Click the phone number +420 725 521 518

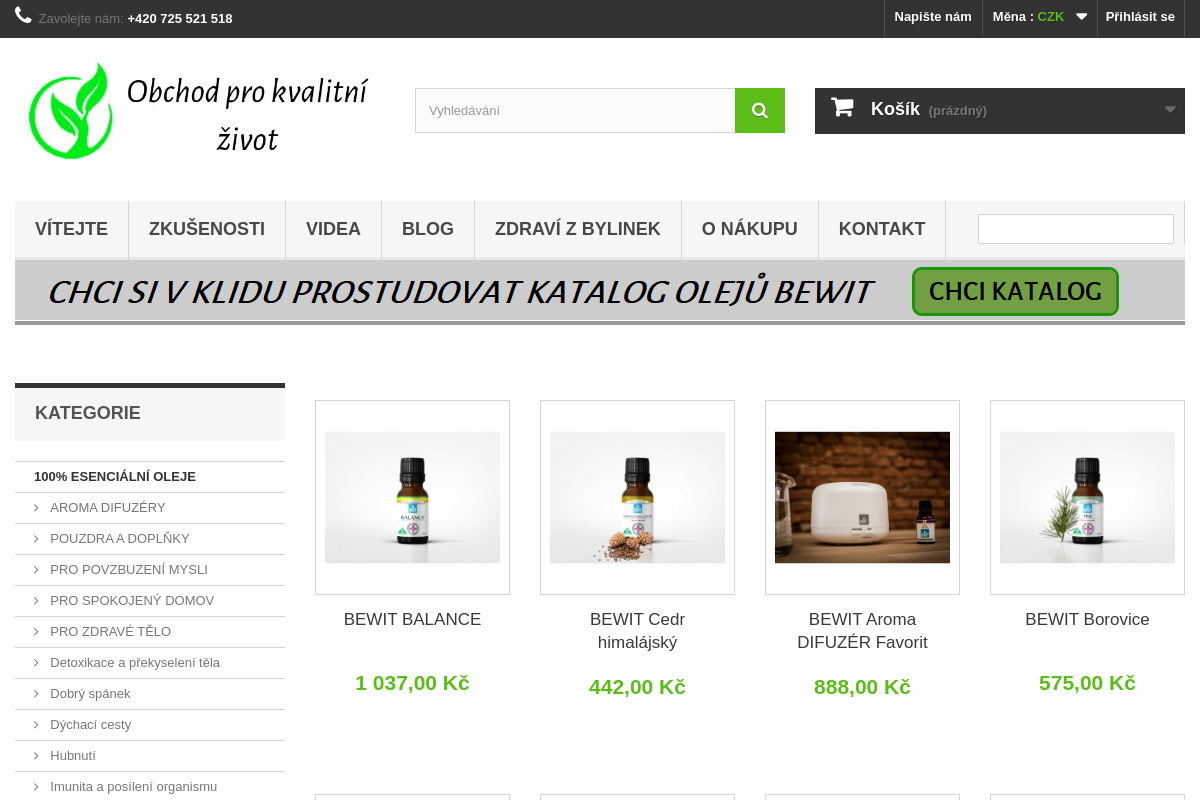pyautogui.click(x=180, y=18)
